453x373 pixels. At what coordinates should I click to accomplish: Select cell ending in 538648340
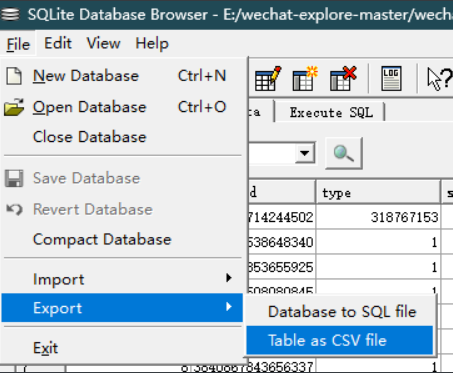pos(282,242)
